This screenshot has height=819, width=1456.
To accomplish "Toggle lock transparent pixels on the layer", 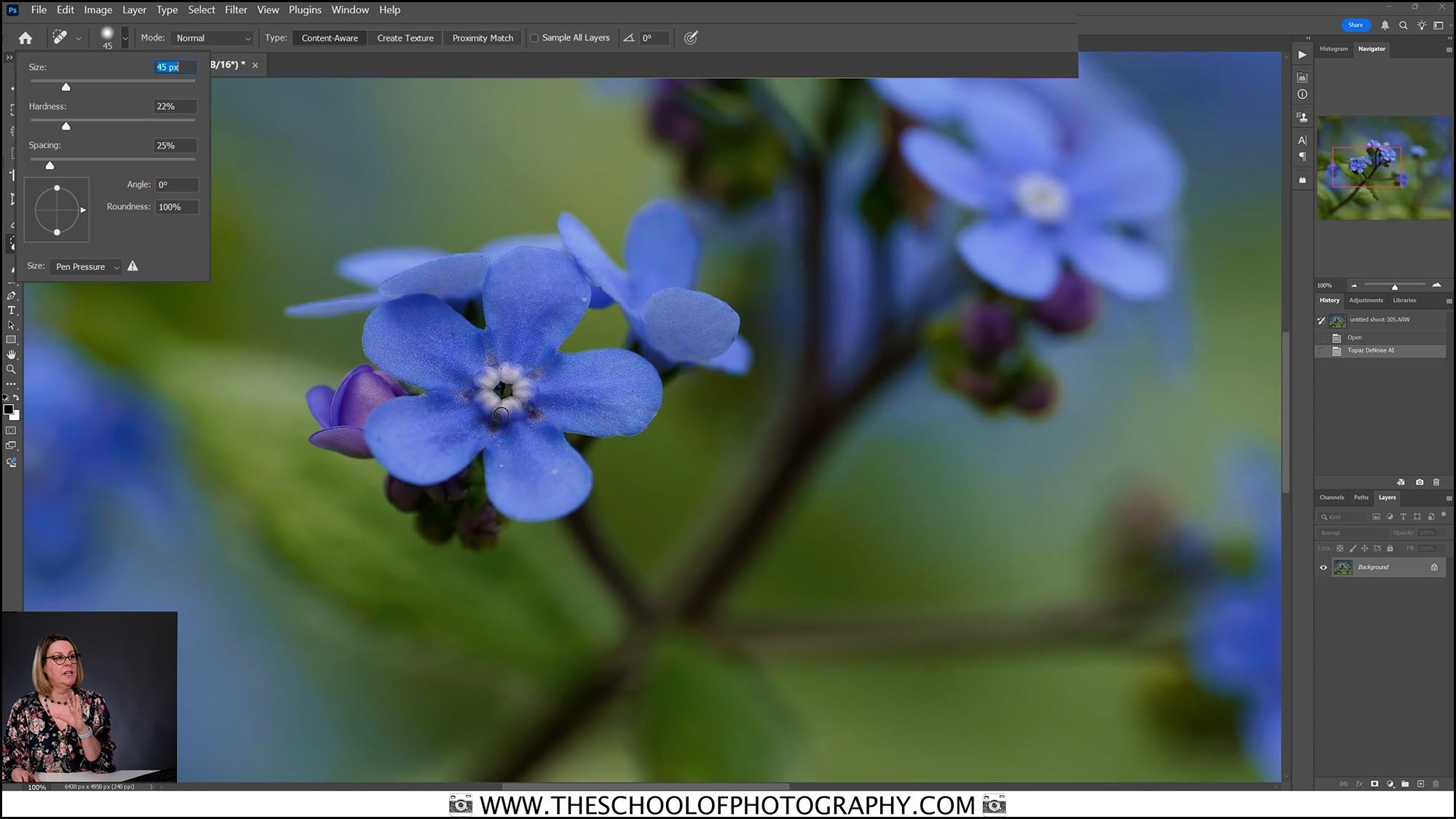I will pyautogui.click(x=1340, y=548).
